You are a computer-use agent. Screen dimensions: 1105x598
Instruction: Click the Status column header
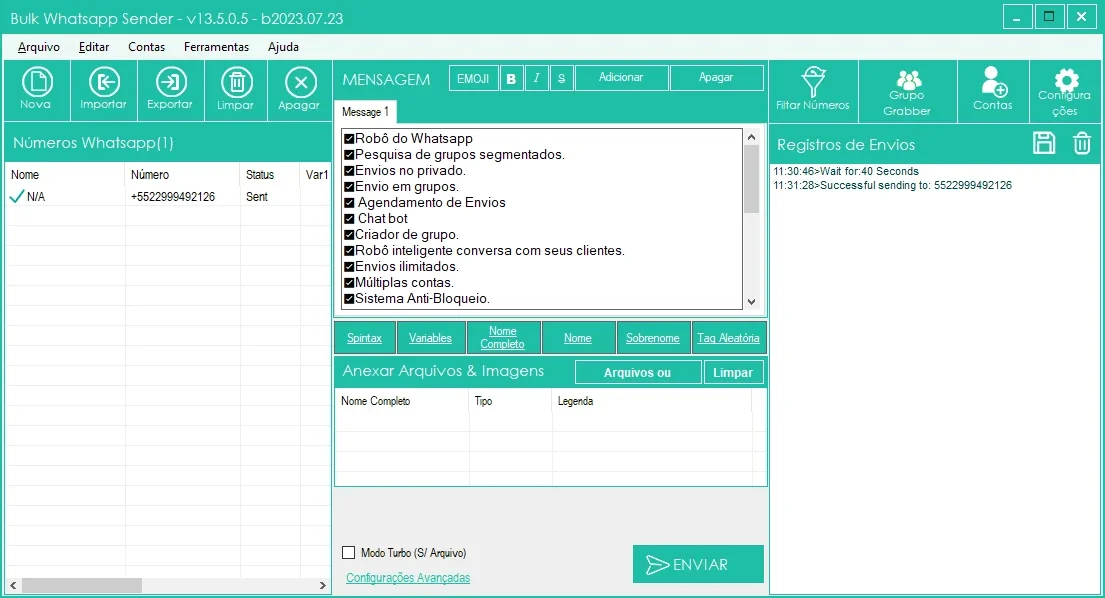[271, 175]
